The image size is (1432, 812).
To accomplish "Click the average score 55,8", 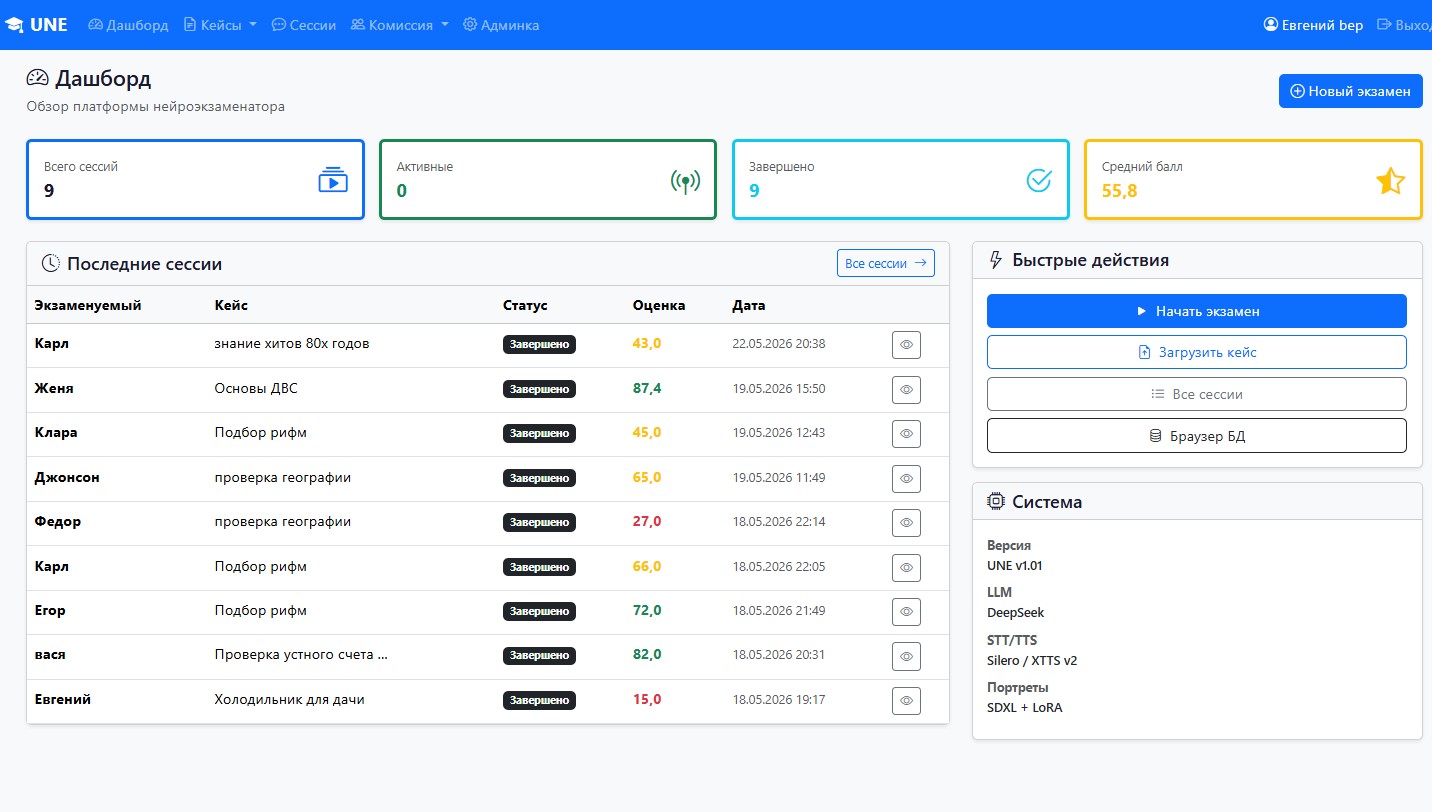I will (1119, 191).
